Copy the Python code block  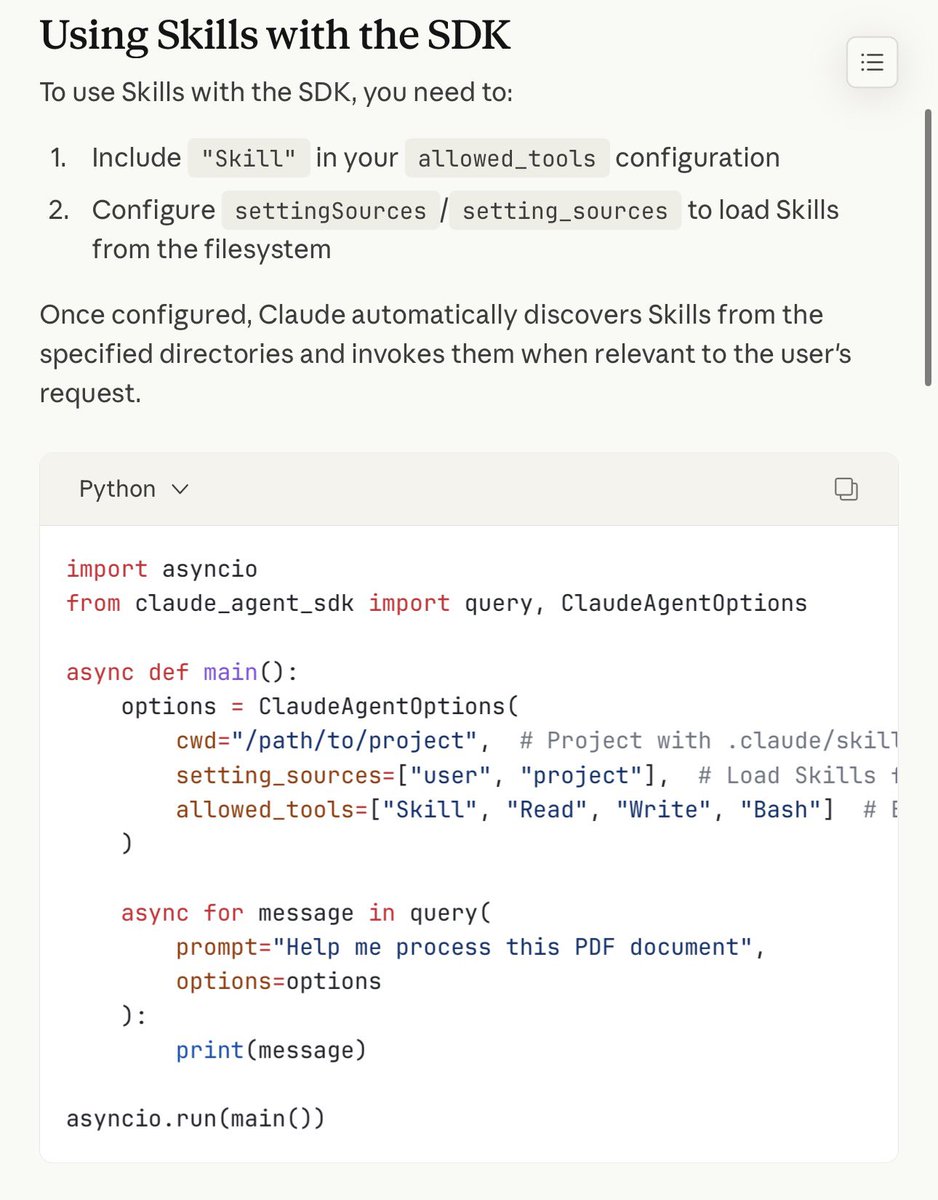click(846, 489)
